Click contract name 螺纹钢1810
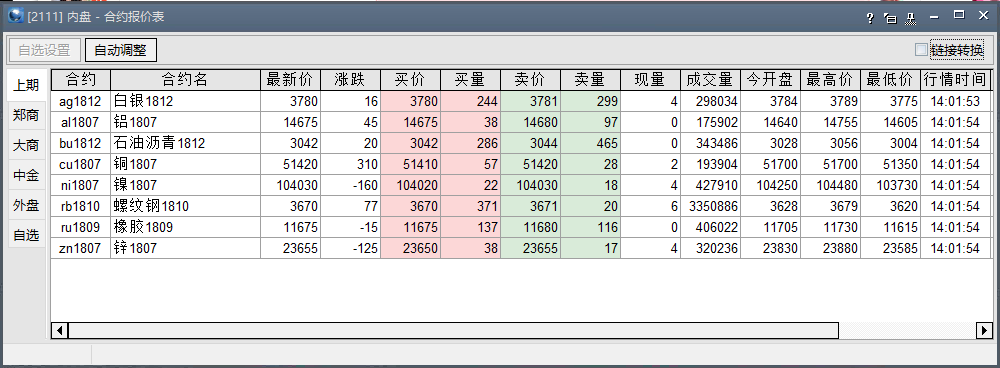1000x368 pixels. pyautogui.click(x=186, y=207)
